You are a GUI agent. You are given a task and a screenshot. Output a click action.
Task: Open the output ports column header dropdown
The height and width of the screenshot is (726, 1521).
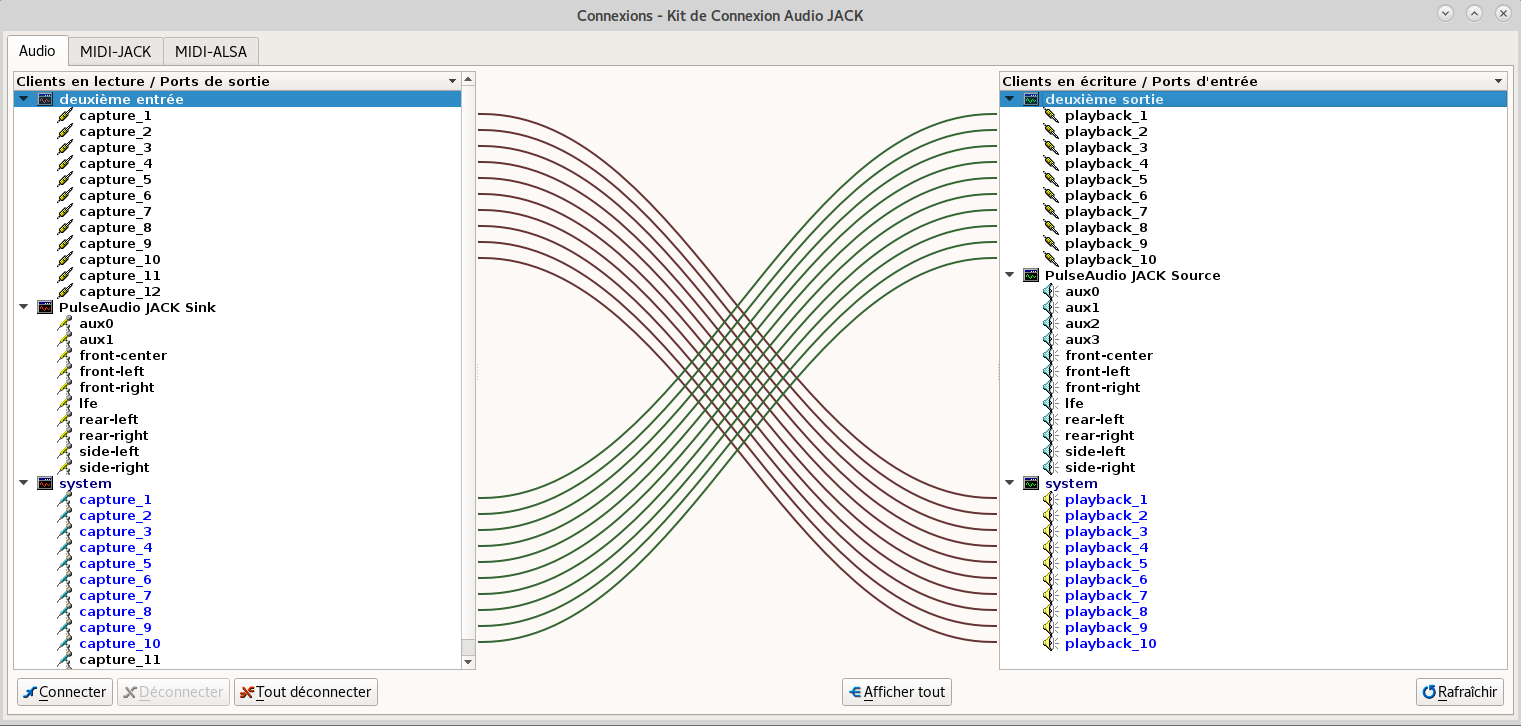[453, 81]
